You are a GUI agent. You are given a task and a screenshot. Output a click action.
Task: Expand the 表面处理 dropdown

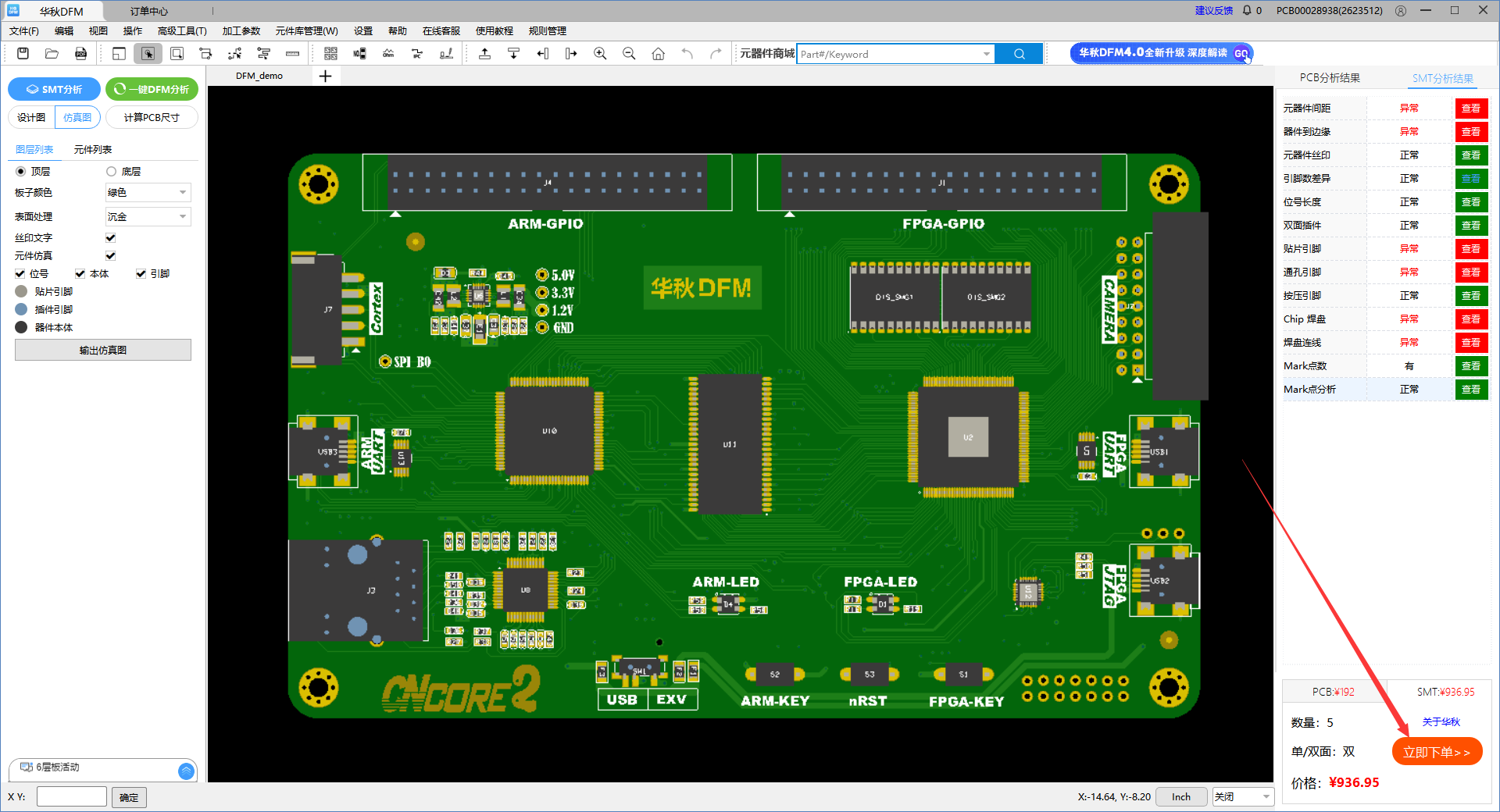[x=148, y=217]
